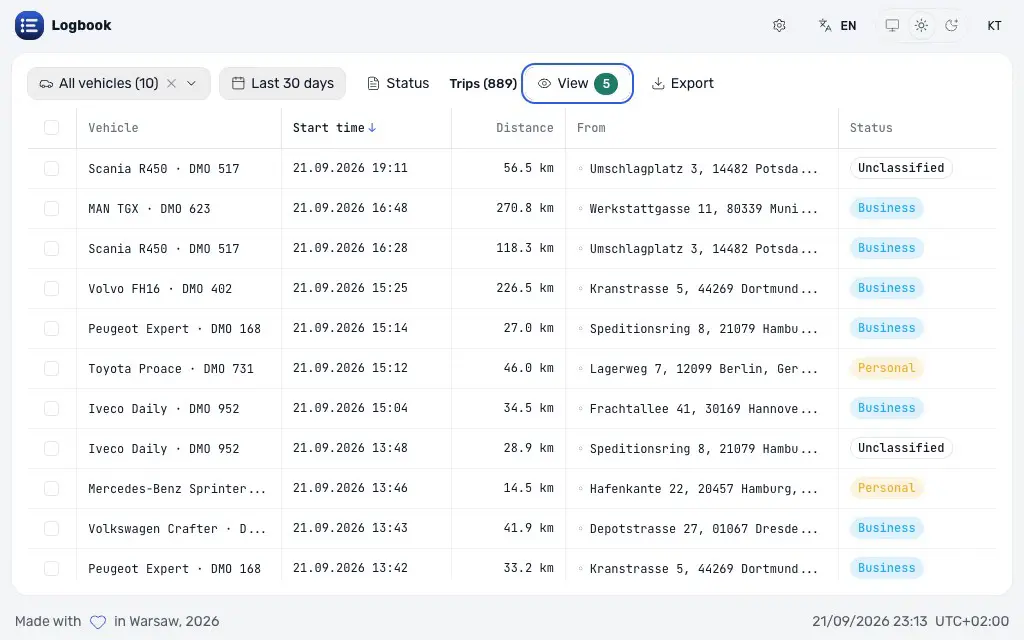Image resolution: width=1024 pixels, height=640 pixels.
Task: Click Business status of Peugeot Expert 15:14
Action: tap(886, 328)
